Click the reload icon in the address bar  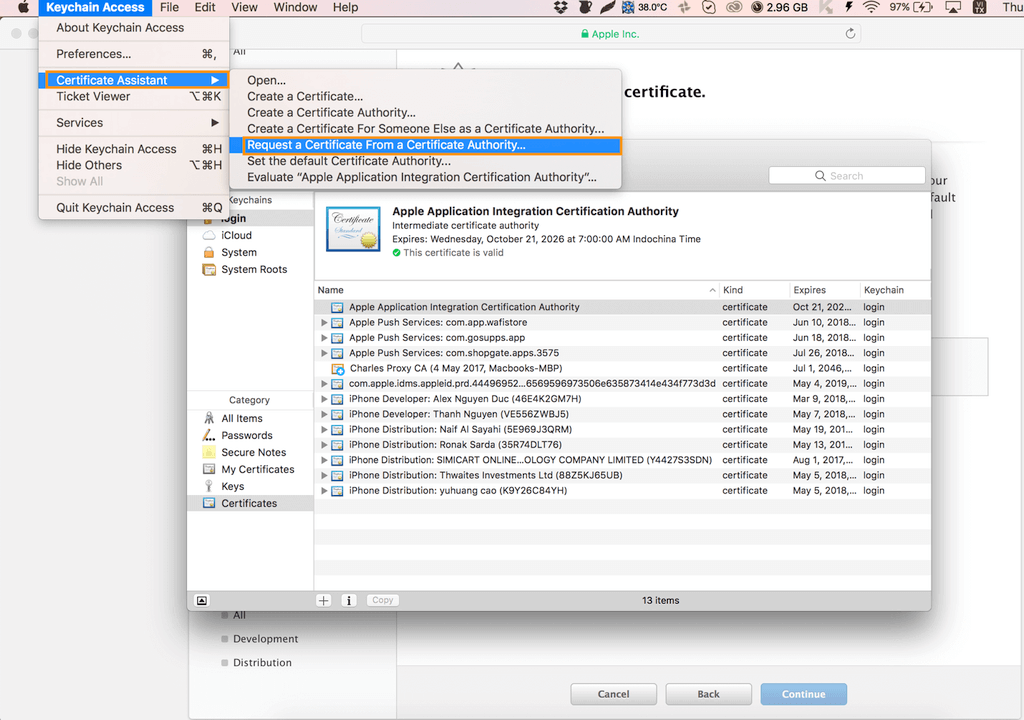coord(850,33)
